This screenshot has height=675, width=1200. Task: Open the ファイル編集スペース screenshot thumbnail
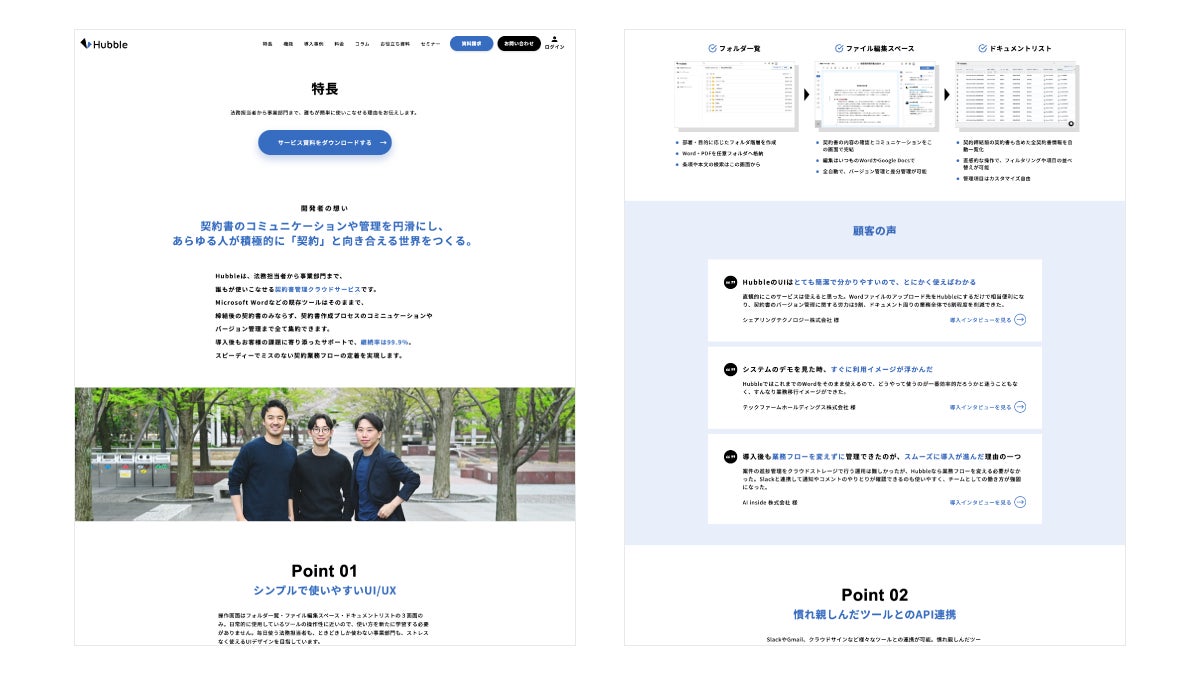tap(876, 96)
